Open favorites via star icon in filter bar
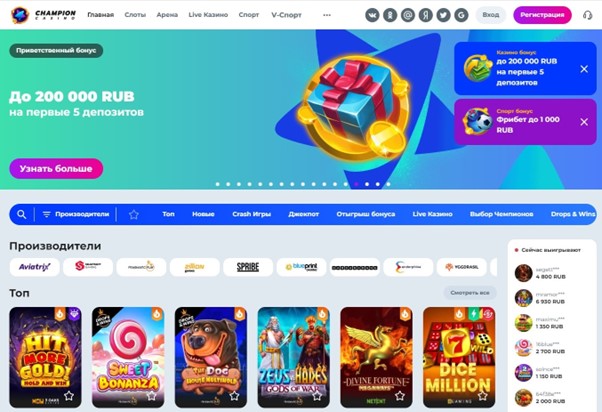 134,214
